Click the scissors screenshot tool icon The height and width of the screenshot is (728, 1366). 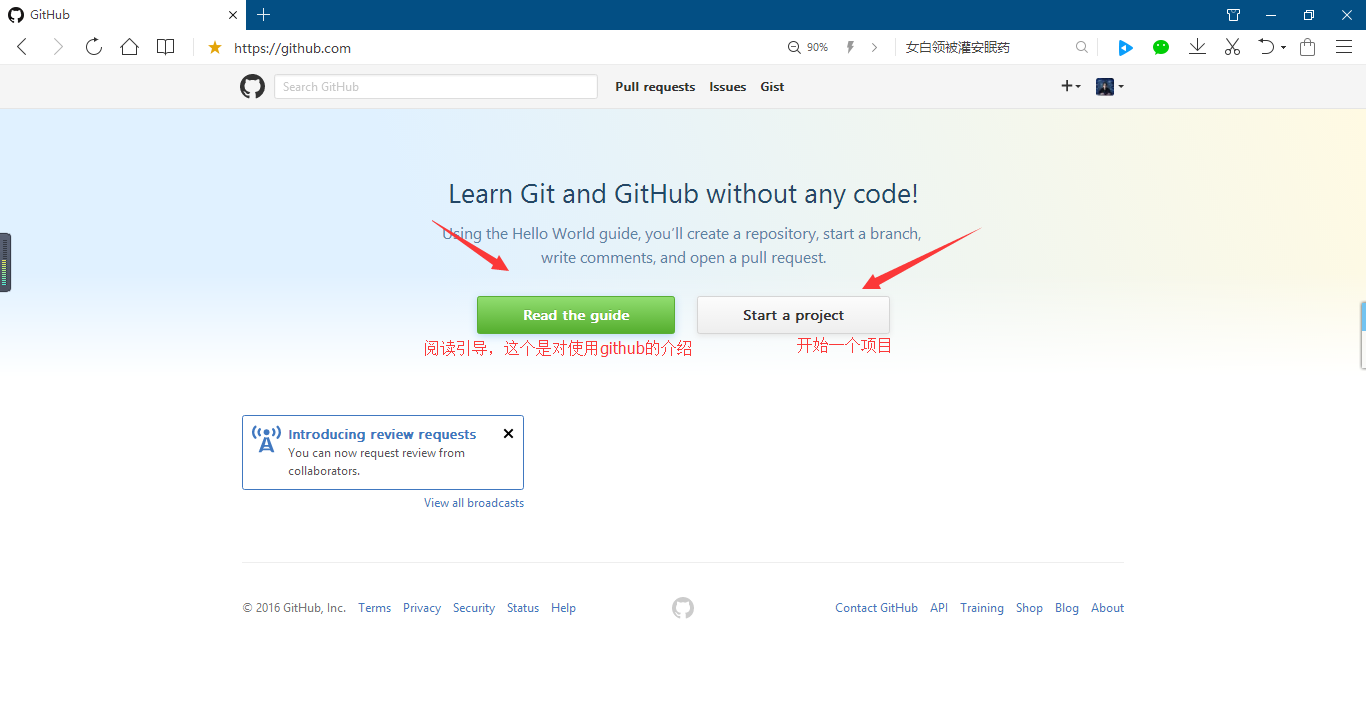(1232, 47)
